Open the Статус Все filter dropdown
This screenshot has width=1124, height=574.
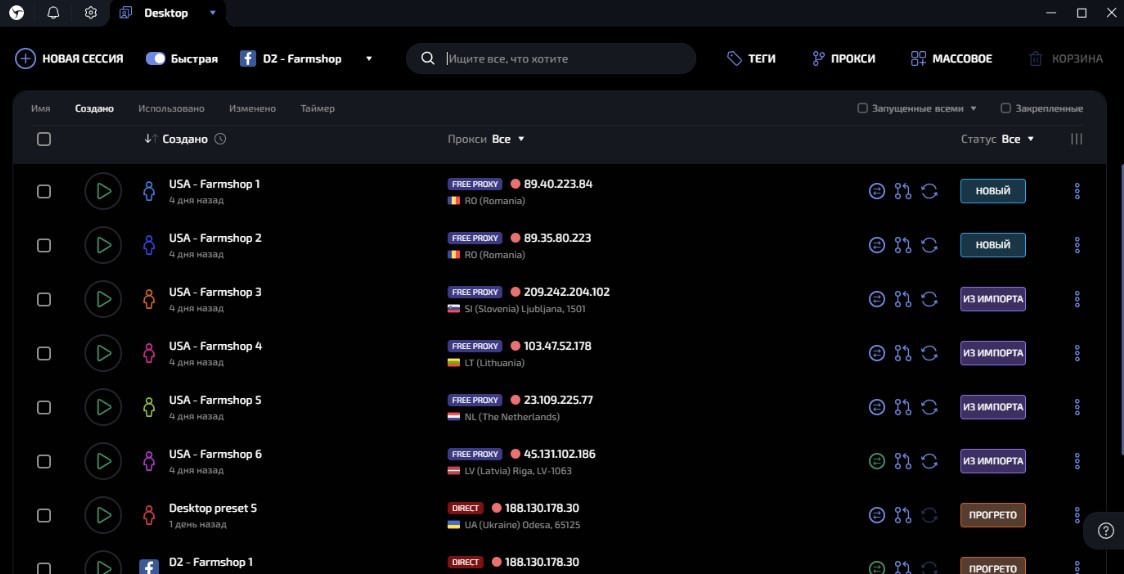click(x=1018, y=139)
